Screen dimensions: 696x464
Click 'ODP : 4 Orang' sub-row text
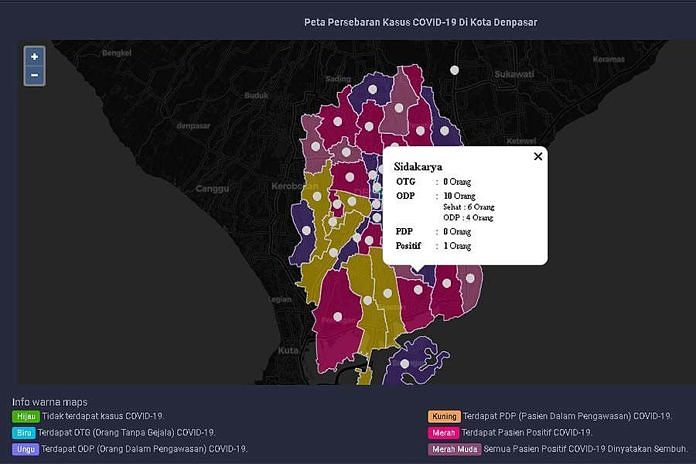pyautogui.click(x=468, y=218)
